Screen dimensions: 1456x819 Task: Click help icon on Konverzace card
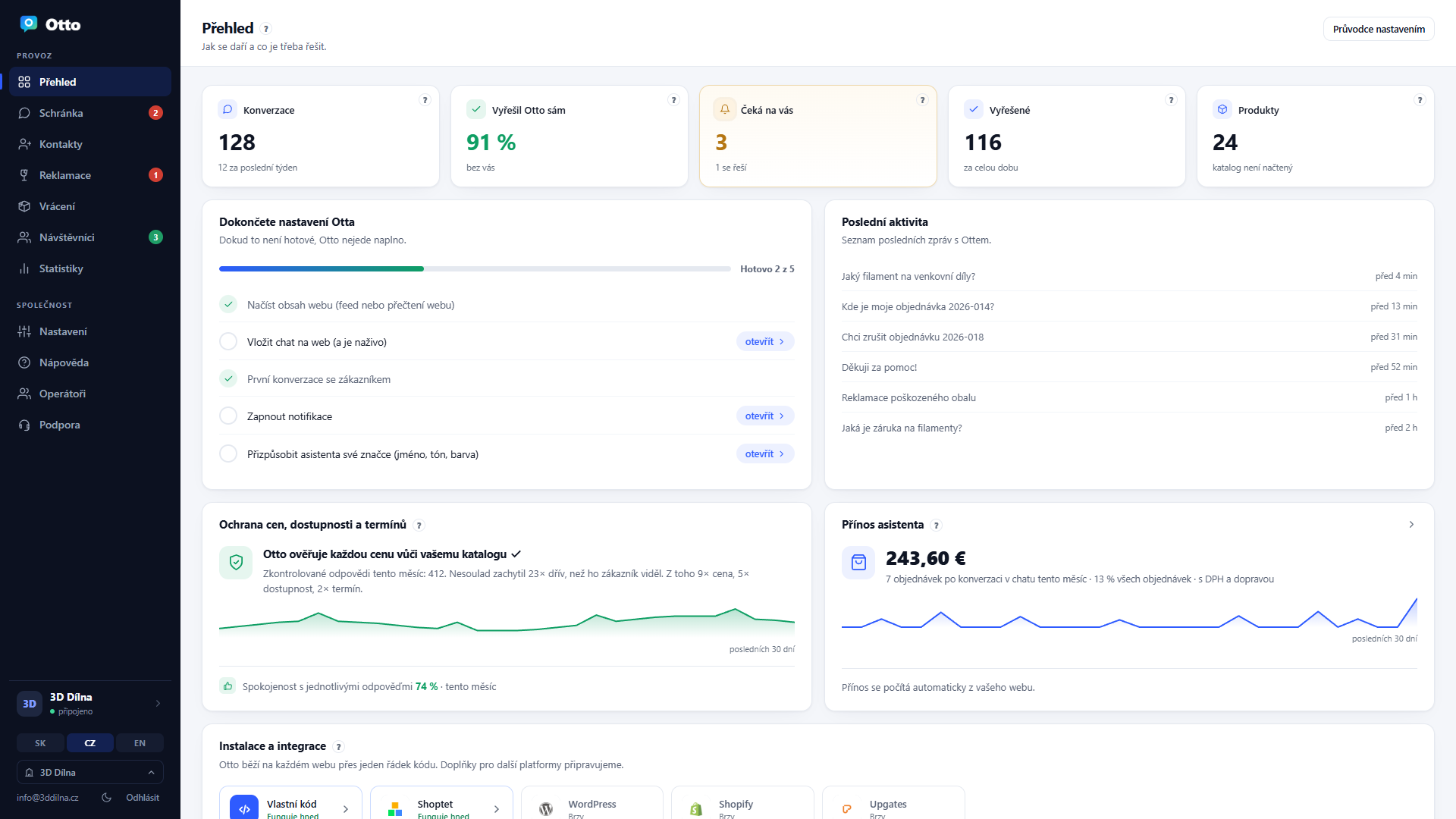pos(425,100)
